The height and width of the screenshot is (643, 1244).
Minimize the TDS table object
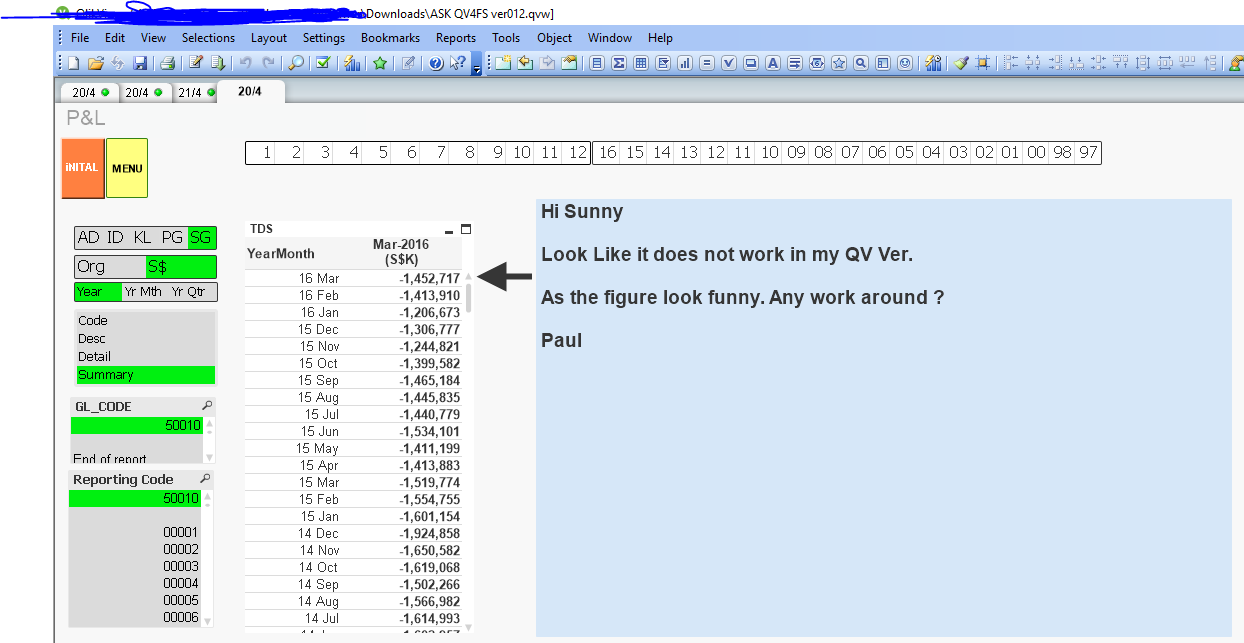tap(449, 230)
